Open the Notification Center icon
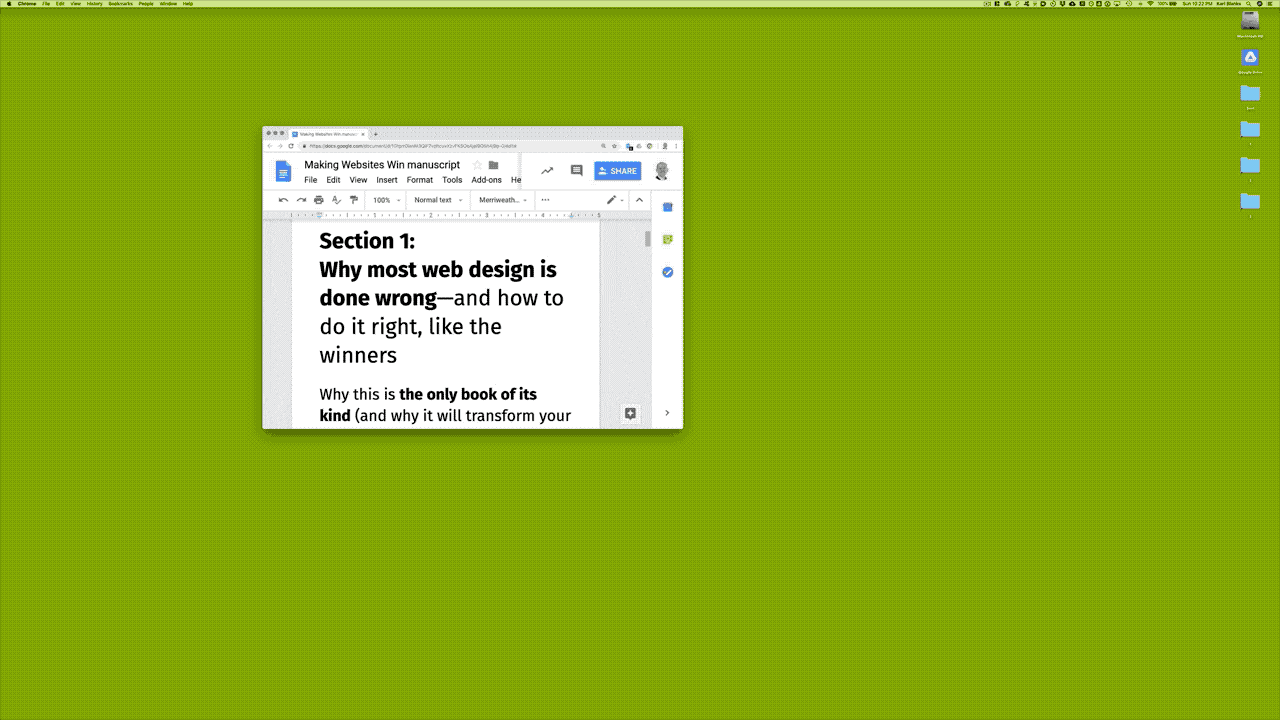The image size is (1280, 720). click(1271, 4)
